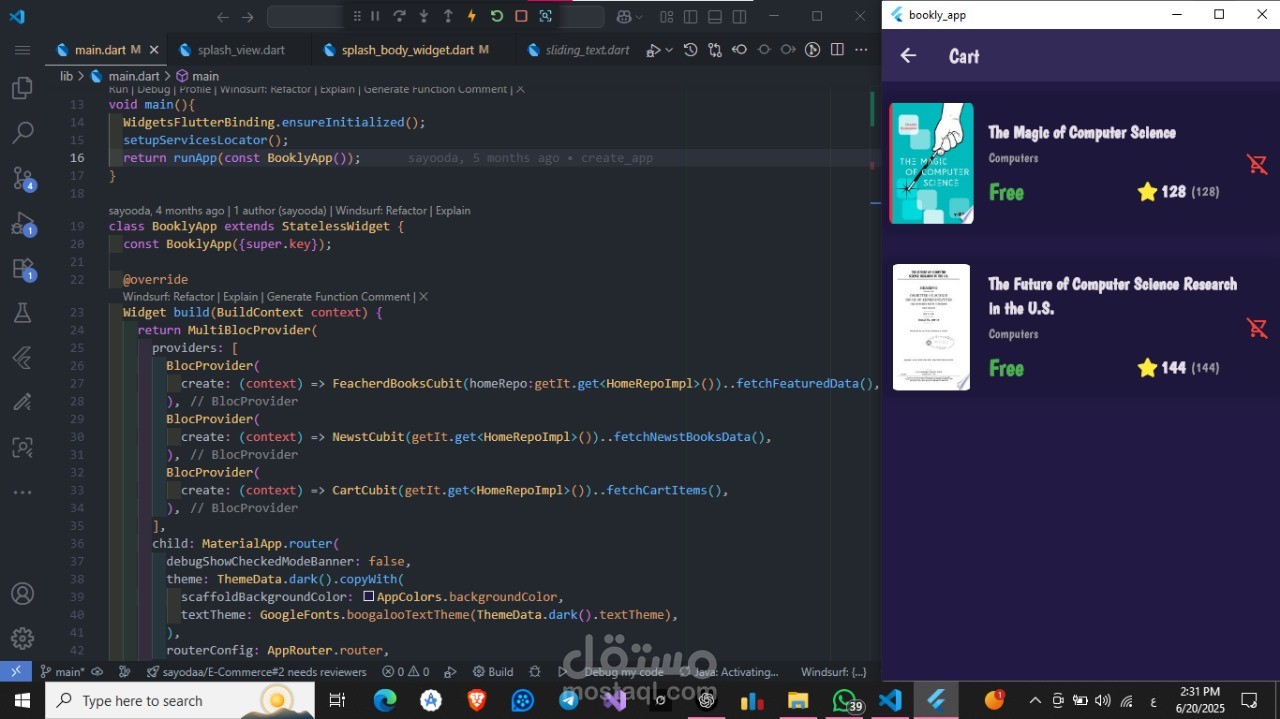The width and height of the screenshot is (1280, 719).
Task: Click the AppColors background color swatch
Action: click(x=369, y=597)
